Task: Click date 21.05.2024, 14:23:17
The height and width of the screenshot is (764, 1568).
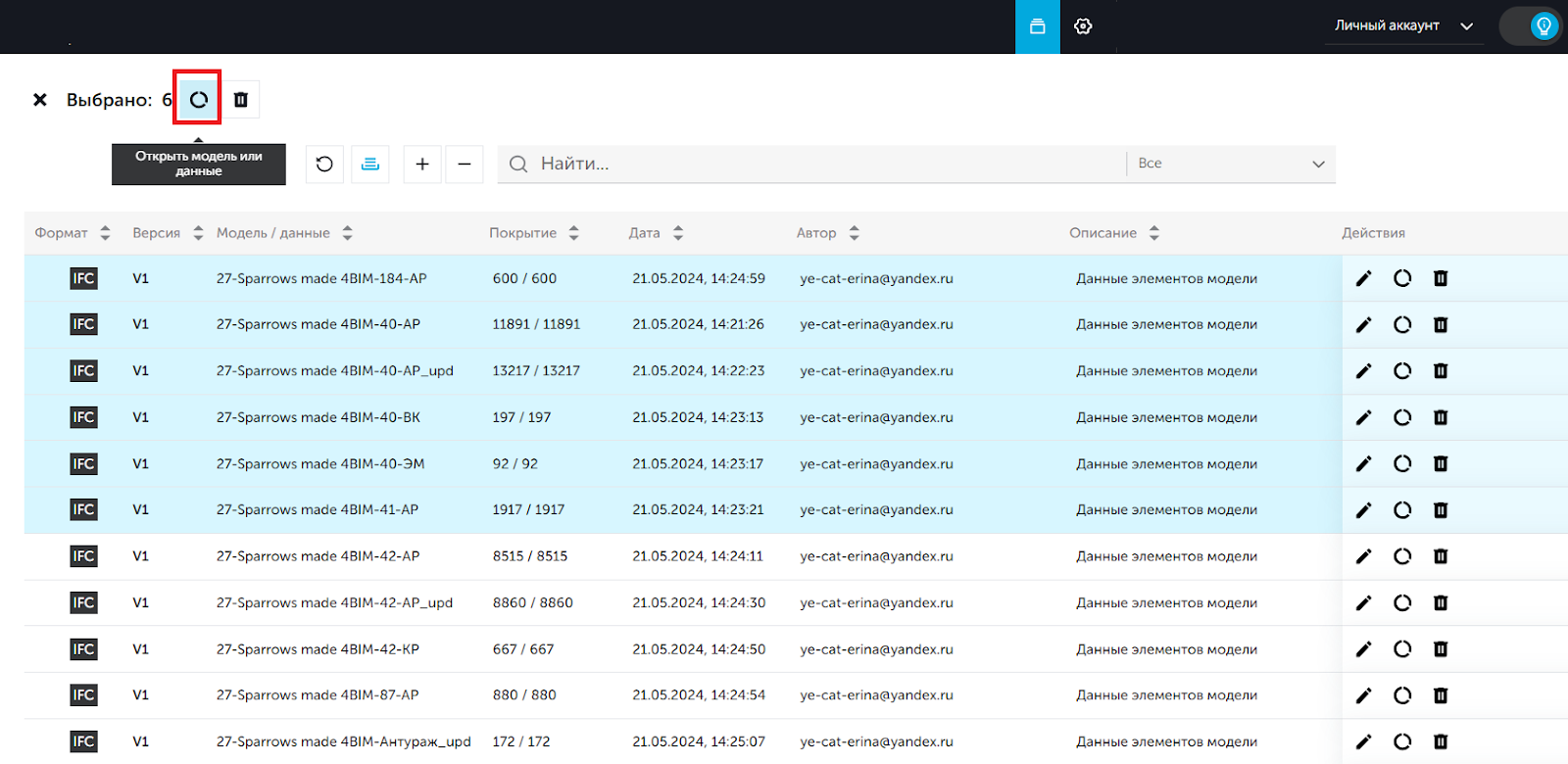Action: [x=698, y=464]
